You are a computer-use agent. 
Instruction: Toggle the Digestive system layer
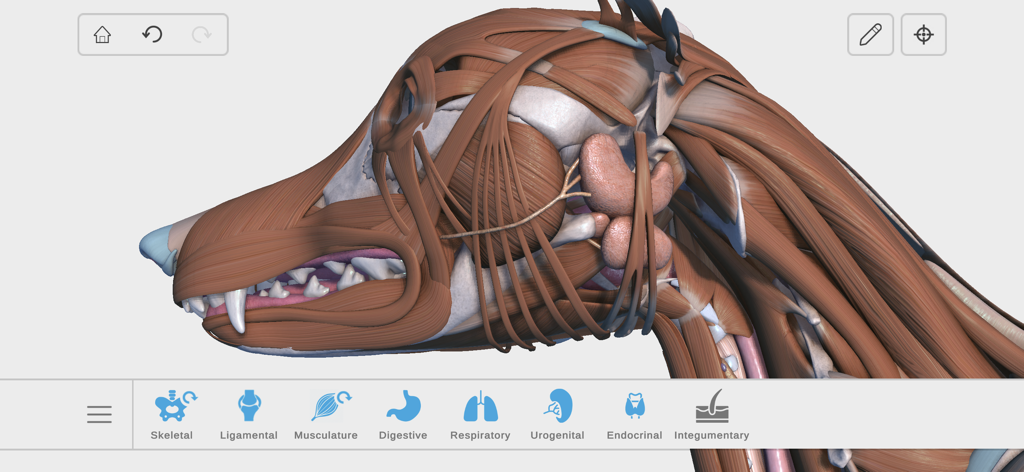coord(403,415)
